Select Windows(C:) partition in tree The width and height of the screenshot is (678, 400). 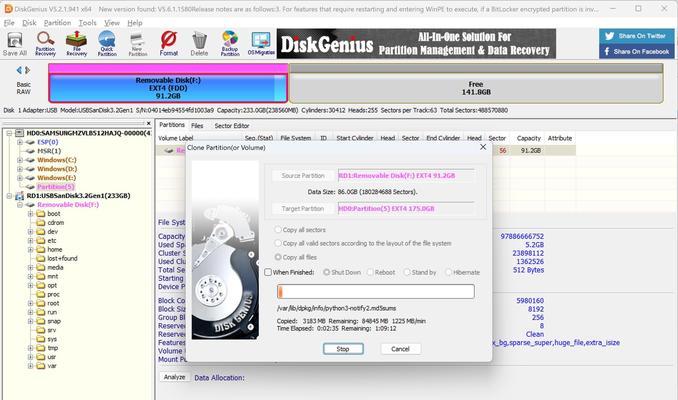click(x=57, y=160)
